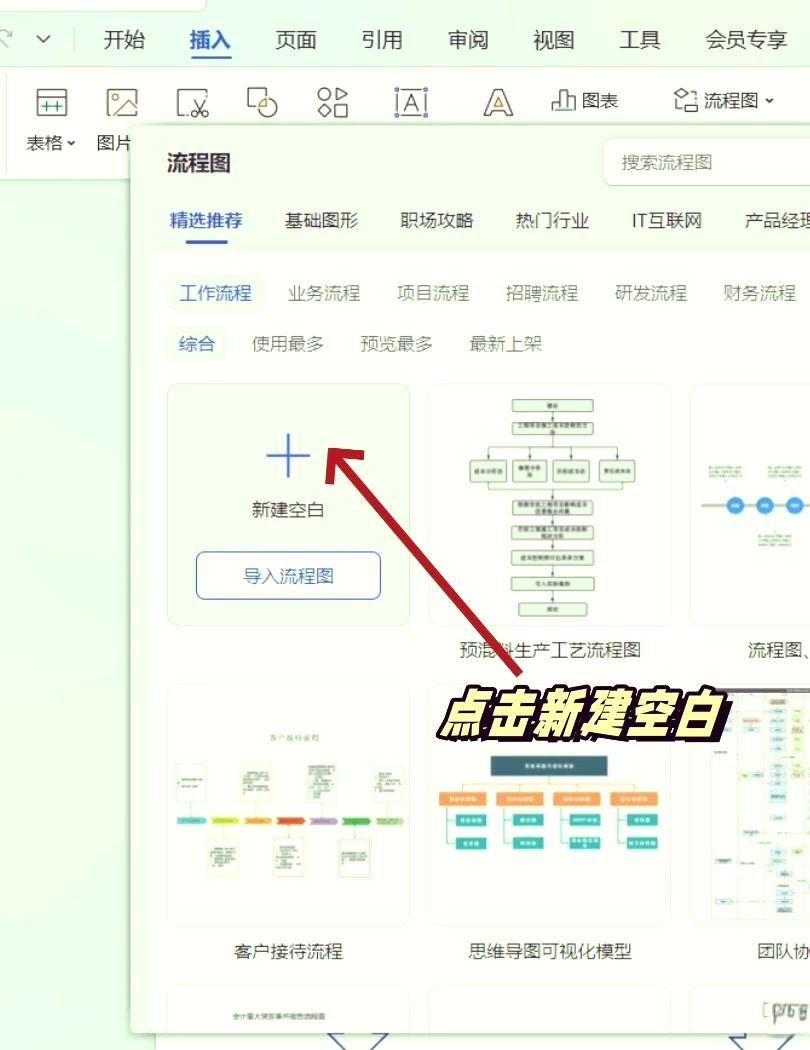Image resolution: width=810 pixels, height=1050 pixels.
Task: Insert a table using the table icon
Action: coord(52,103)
